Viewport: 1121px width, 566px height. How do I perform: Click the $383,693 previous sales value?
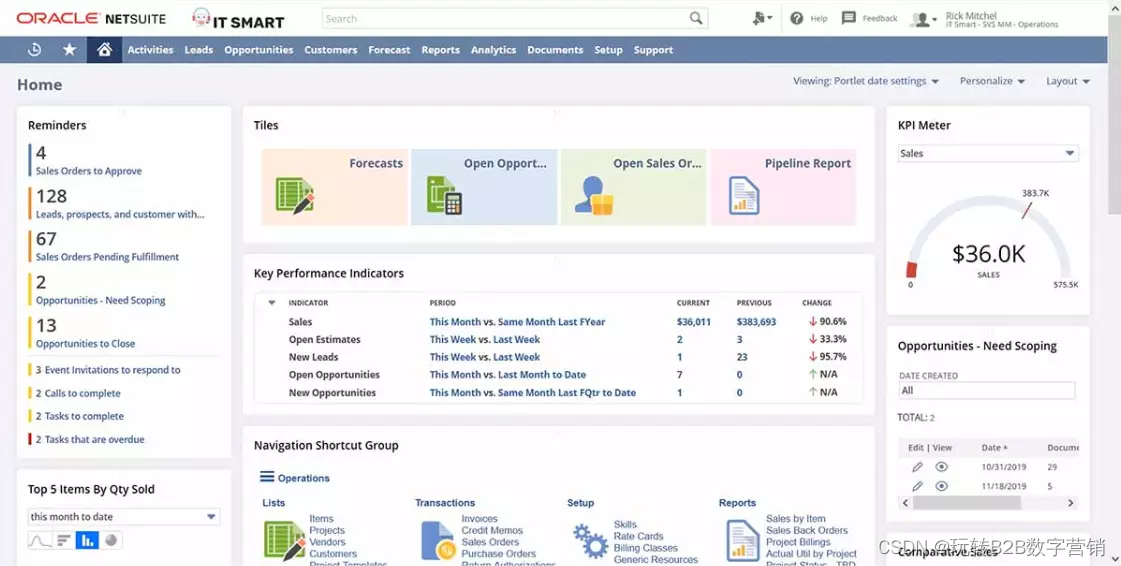click(x=756, y=322)
